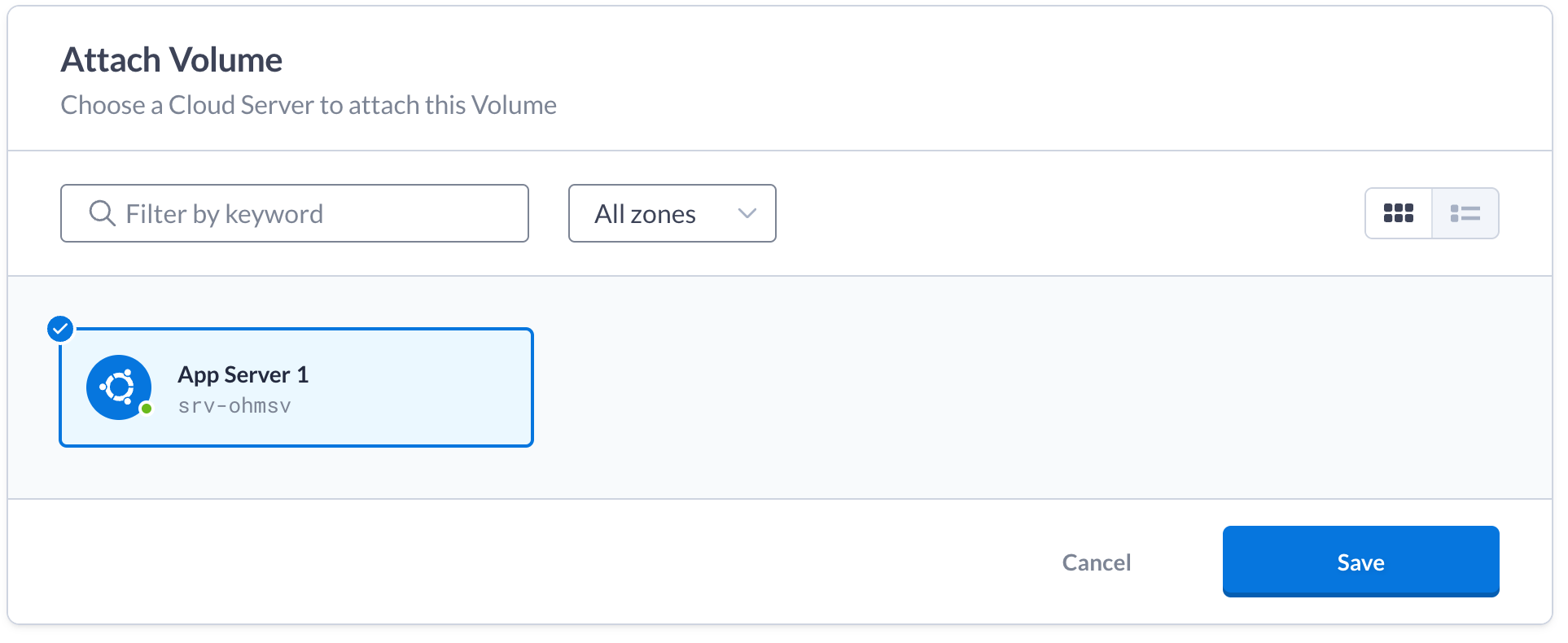The width and height of the screenshot is (1568, 643).
Task: Click the All zones label text
Action: click(645, 214)
